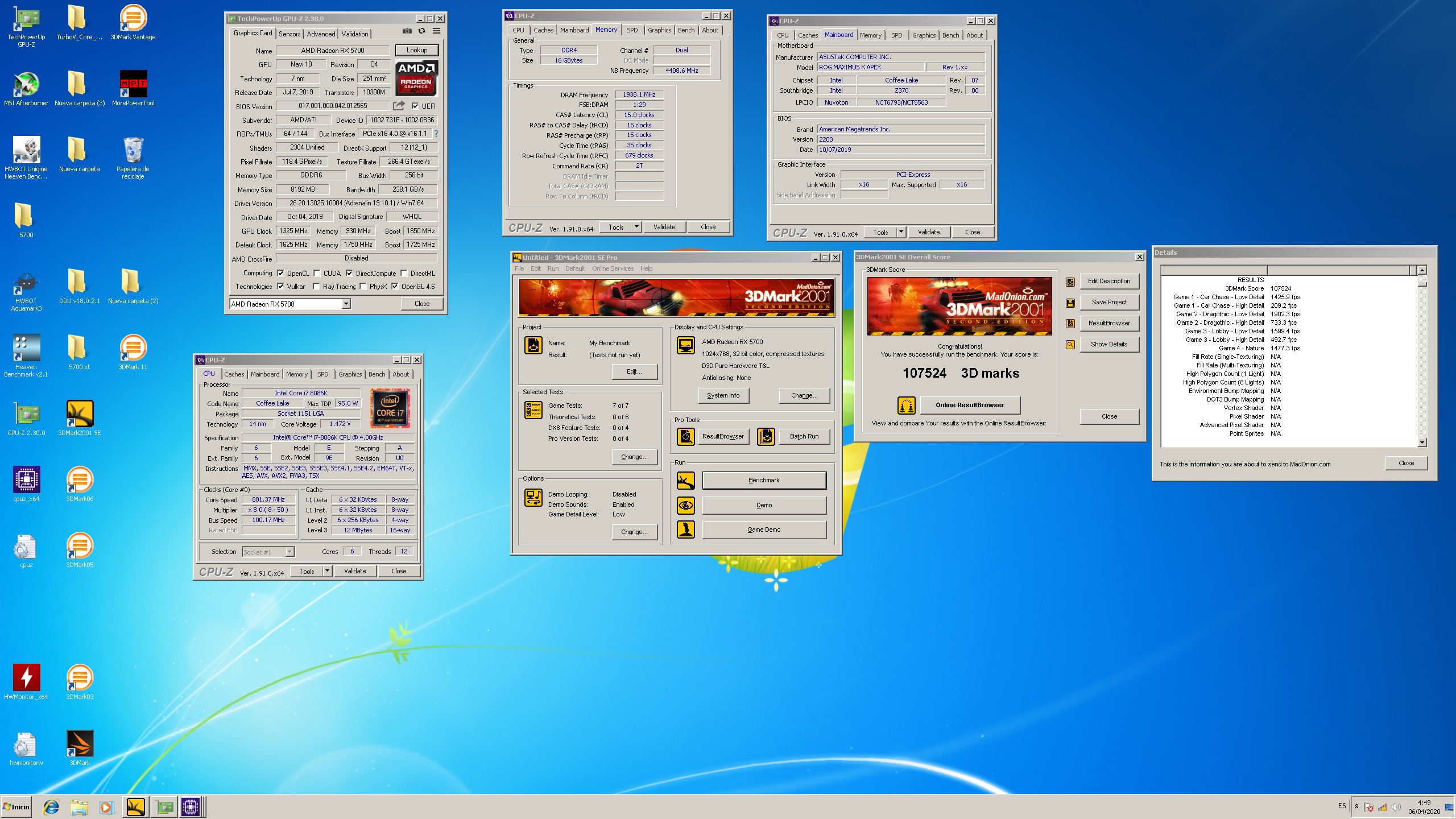Open the Bench tab in CPU-Z CPU window
Viewport: 1456px width, 819px height.
tap(377, 374)
